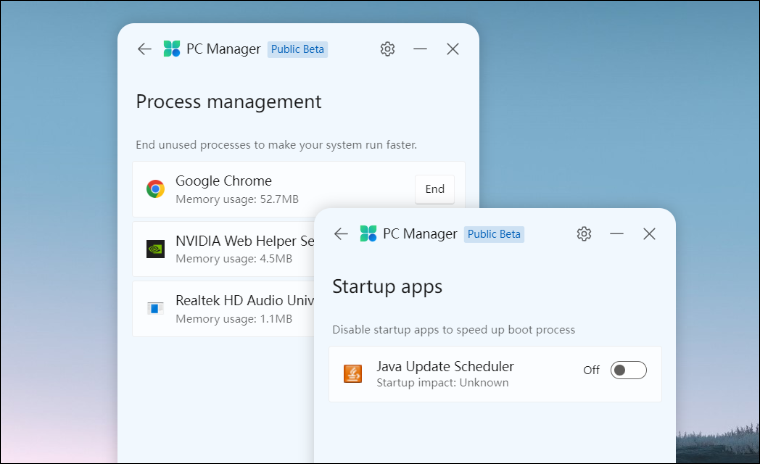End the Google Chrome process
The height and width of the screenshot is (464, 760).
[x=435, y=189]
